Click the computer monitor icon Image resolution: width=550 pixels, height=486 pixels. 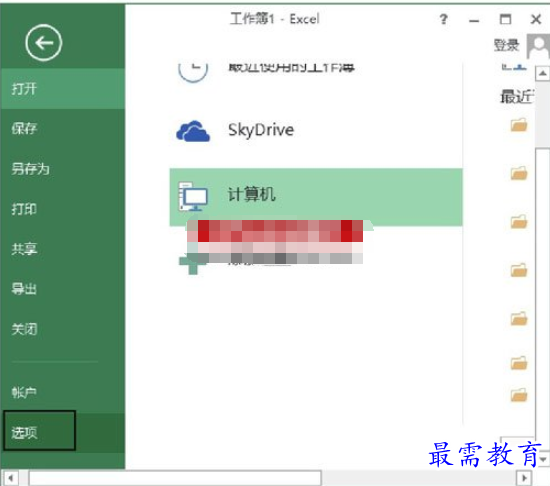click(x=193, y=196)
